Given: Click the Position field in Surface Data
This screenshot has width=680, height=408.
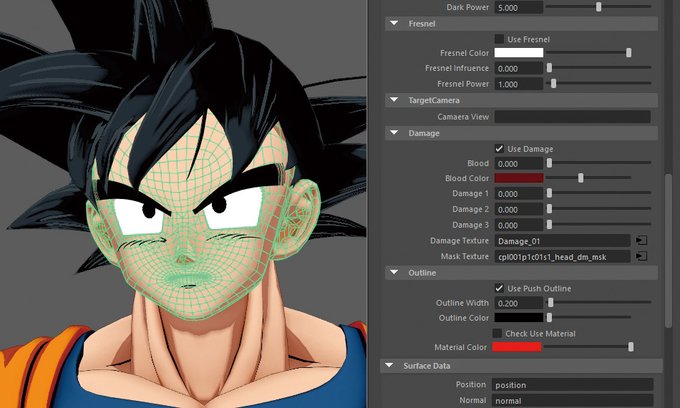Looking at the screenshot, I should (x=572, y=385).
